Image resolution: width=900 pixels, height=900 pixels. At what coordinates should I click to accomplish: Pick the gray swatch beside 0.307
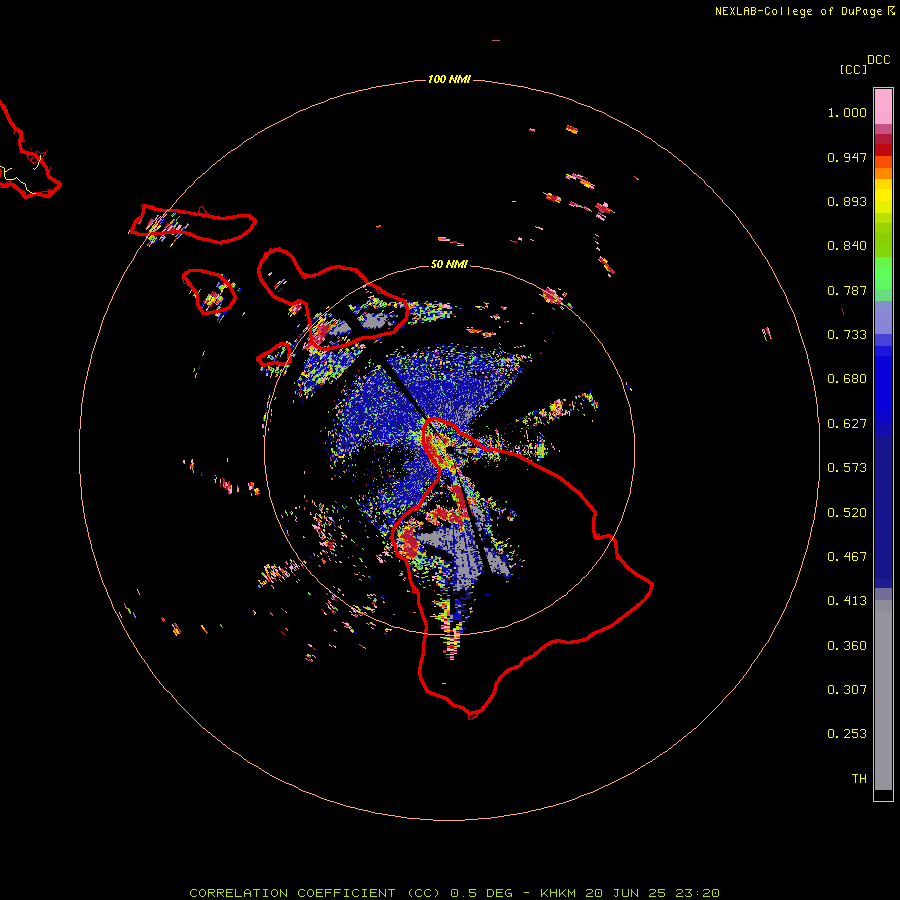pos(883,695)
